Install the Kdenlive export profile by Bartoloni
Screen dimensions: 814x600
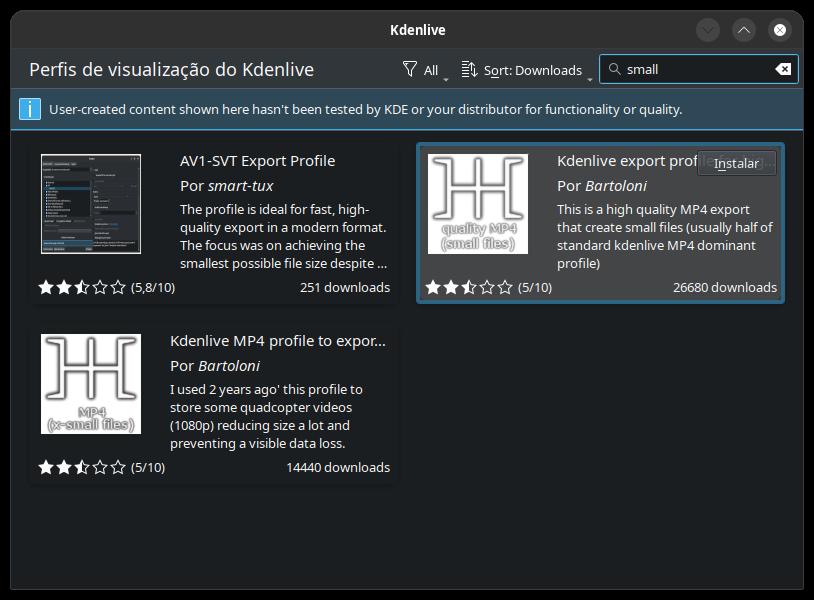737,163
